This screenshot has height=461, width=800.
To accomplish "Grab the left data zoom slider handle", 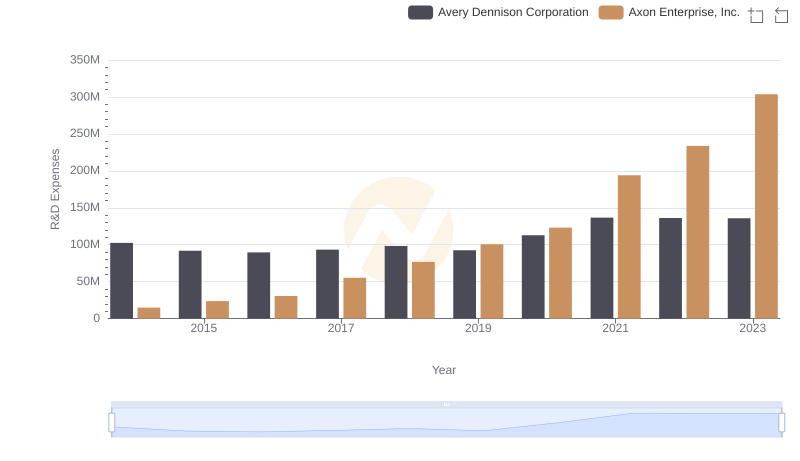I will point(112,422).
